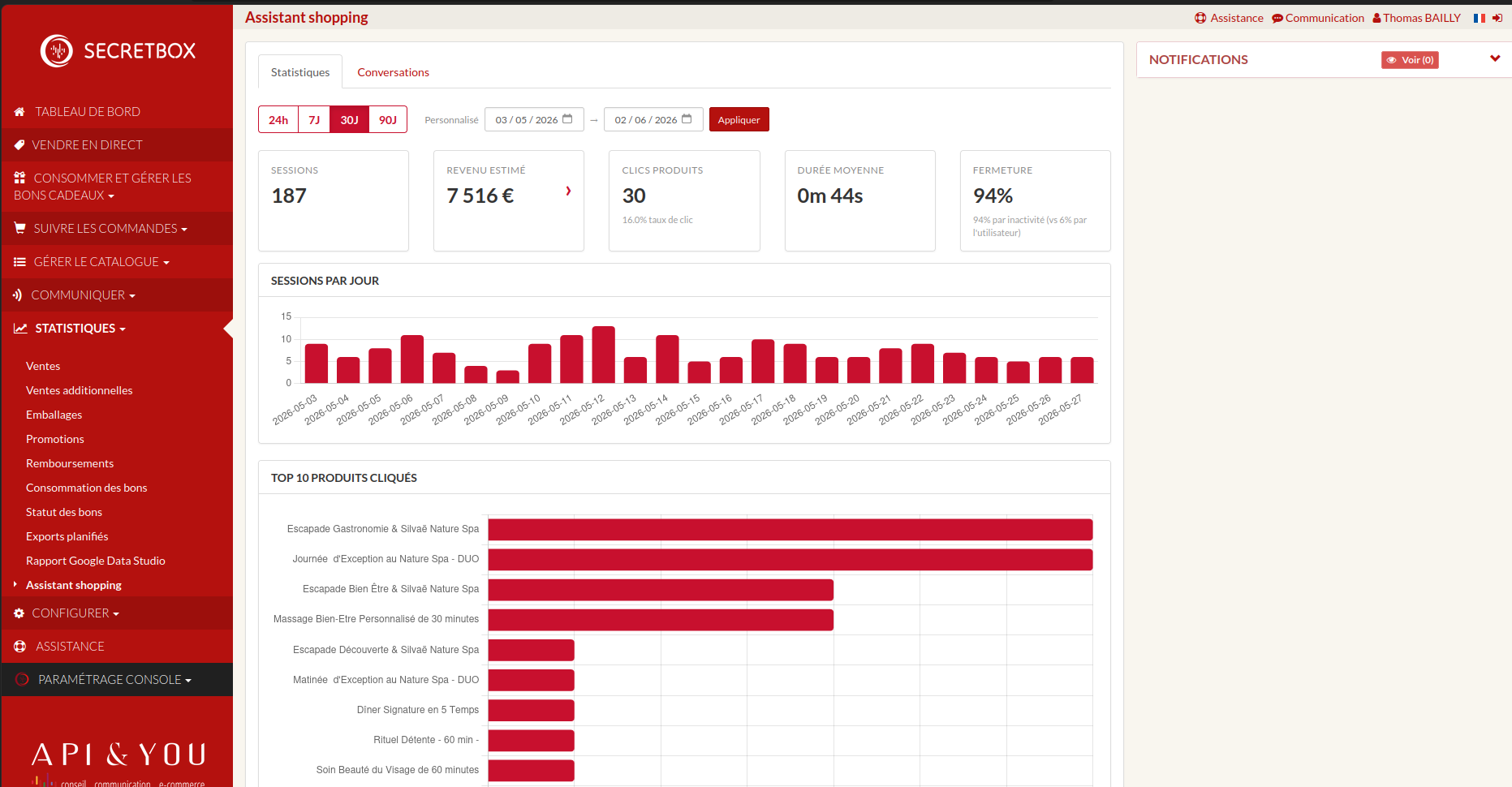Open the red arrow on Revenu estimé card

(x=568, y=191)
